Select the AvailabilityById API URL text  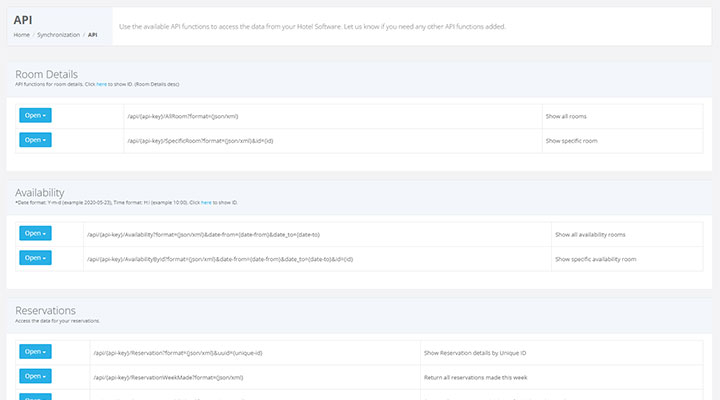click(x=220, y=259)
